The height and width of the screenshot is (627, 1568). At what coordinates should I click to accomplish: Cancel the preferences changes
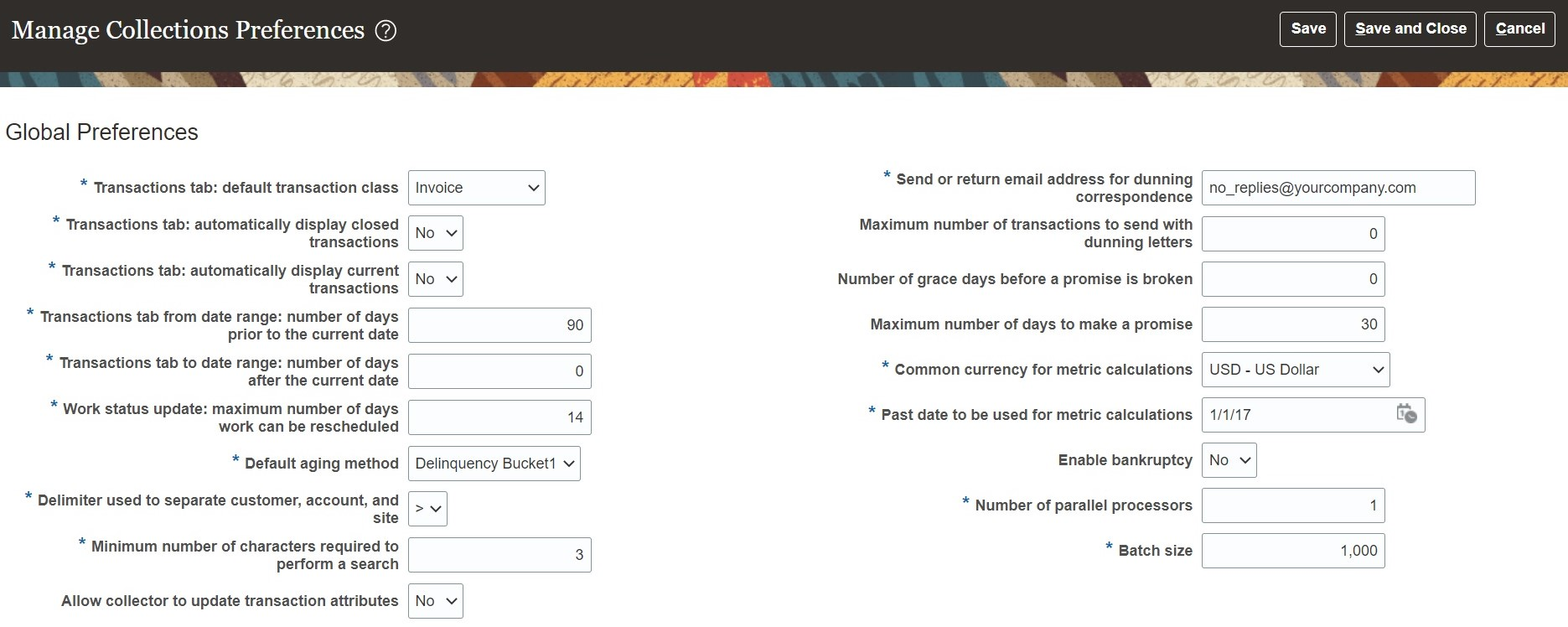tap(1519, 29)
